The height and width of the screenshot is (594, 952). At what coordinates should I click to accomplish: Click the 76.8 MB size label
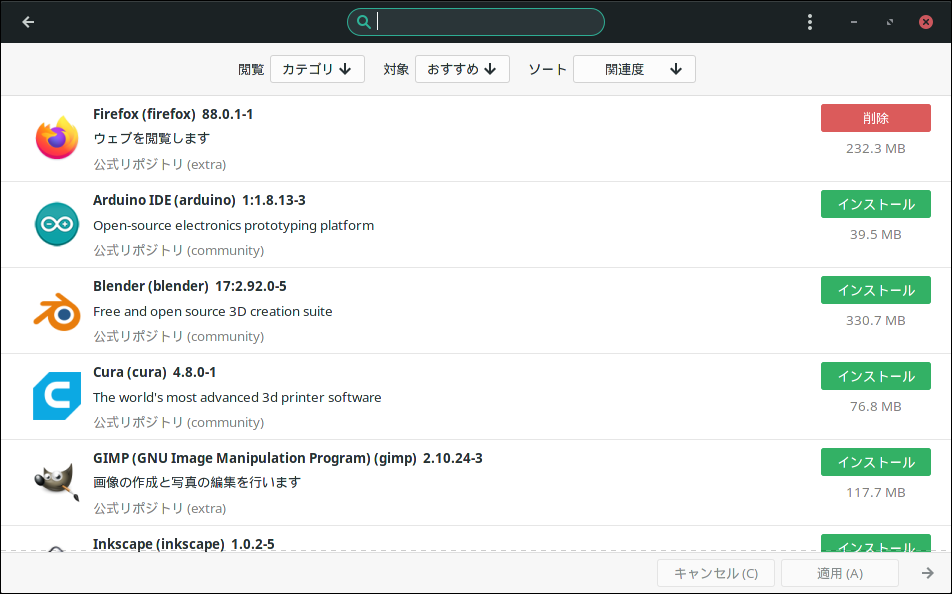[876, 406]
